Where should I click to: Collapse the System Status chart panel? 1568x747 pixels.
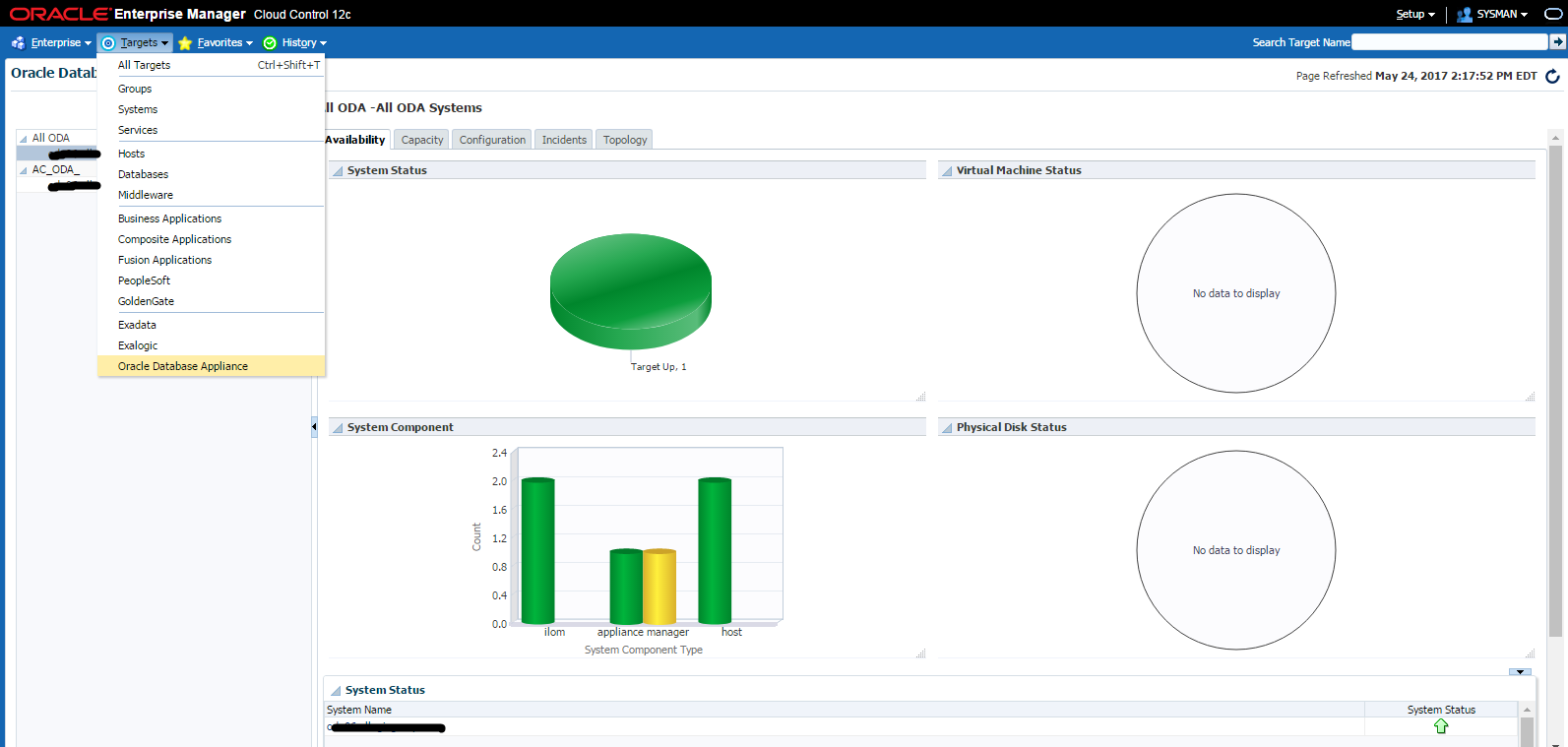tap(338, 171)
